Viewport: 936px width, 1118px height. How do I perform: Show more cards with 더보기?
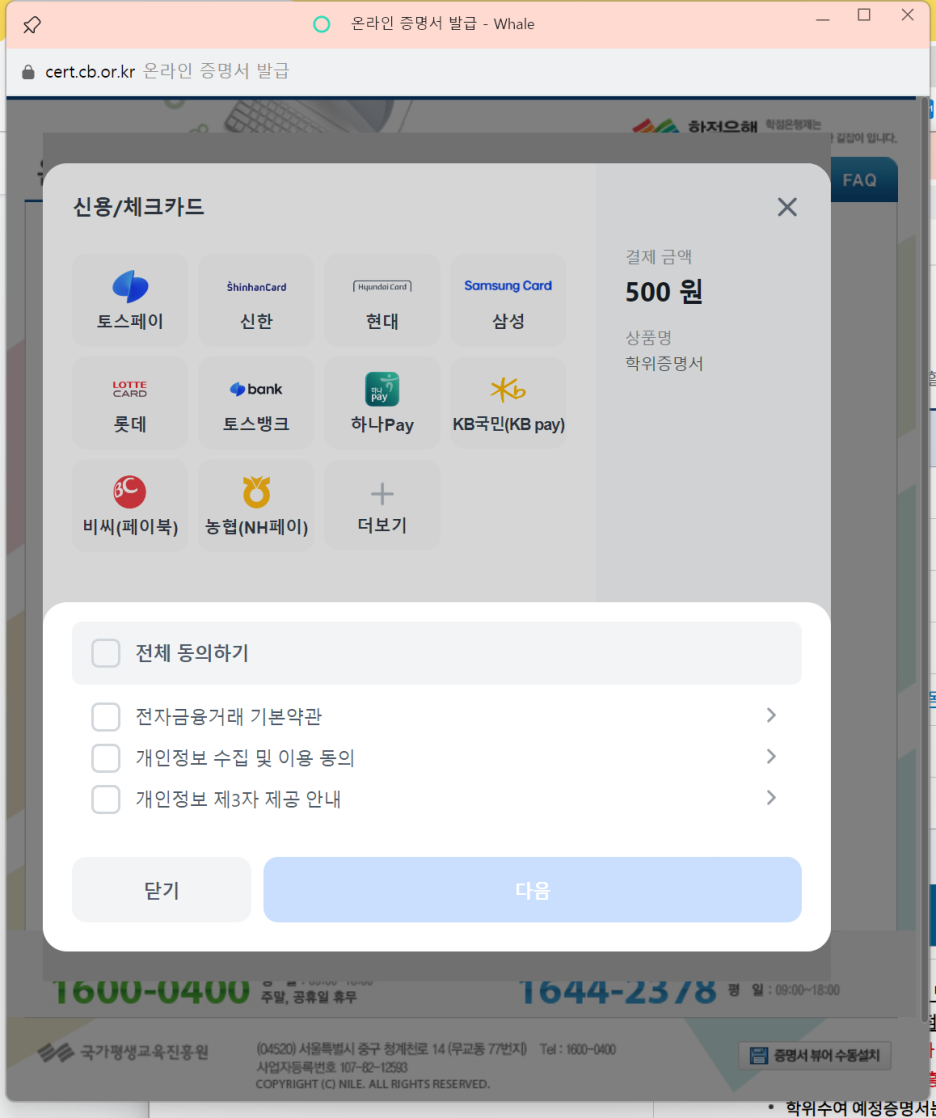tap(382, 506)
